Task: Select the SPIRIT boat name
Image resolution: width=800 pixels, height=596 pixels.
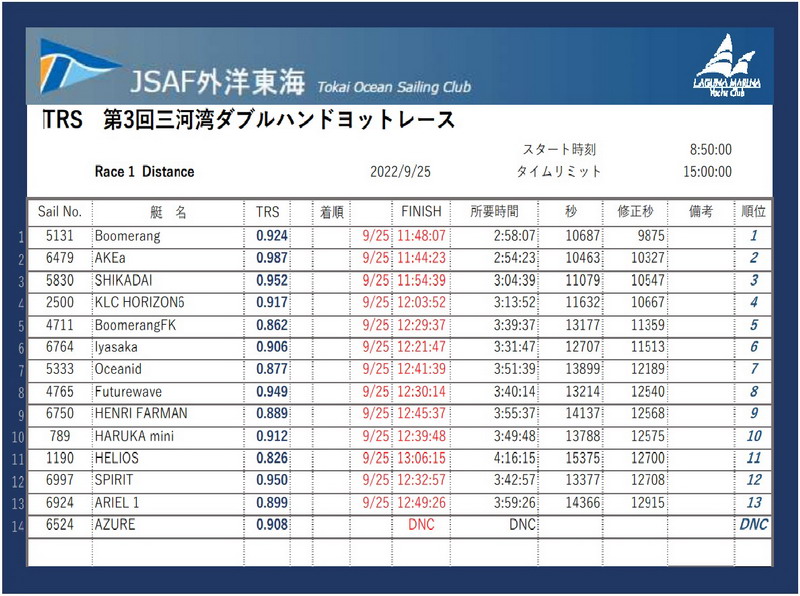Action: pyautogui.click(x=114, y=480)
